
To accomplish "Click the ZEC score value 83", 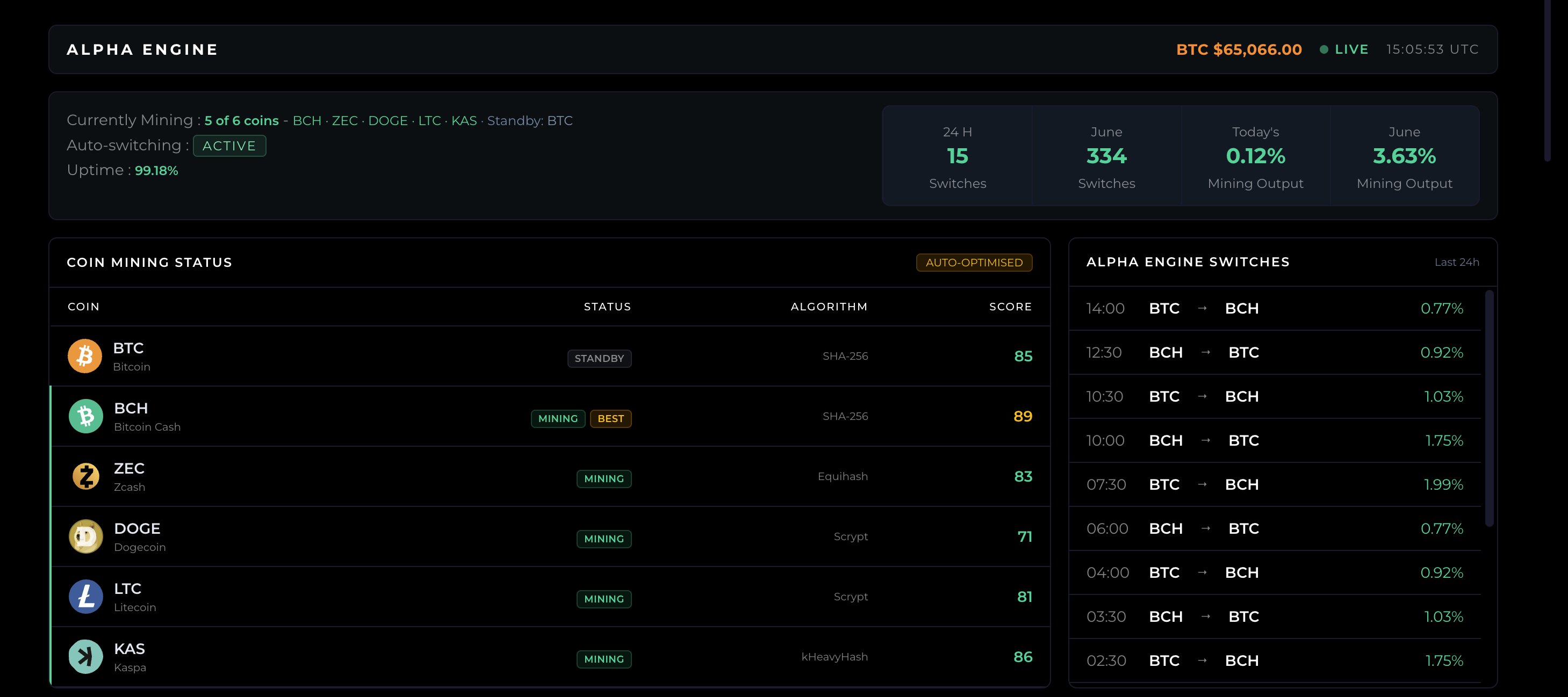I will pos(1023,476).
